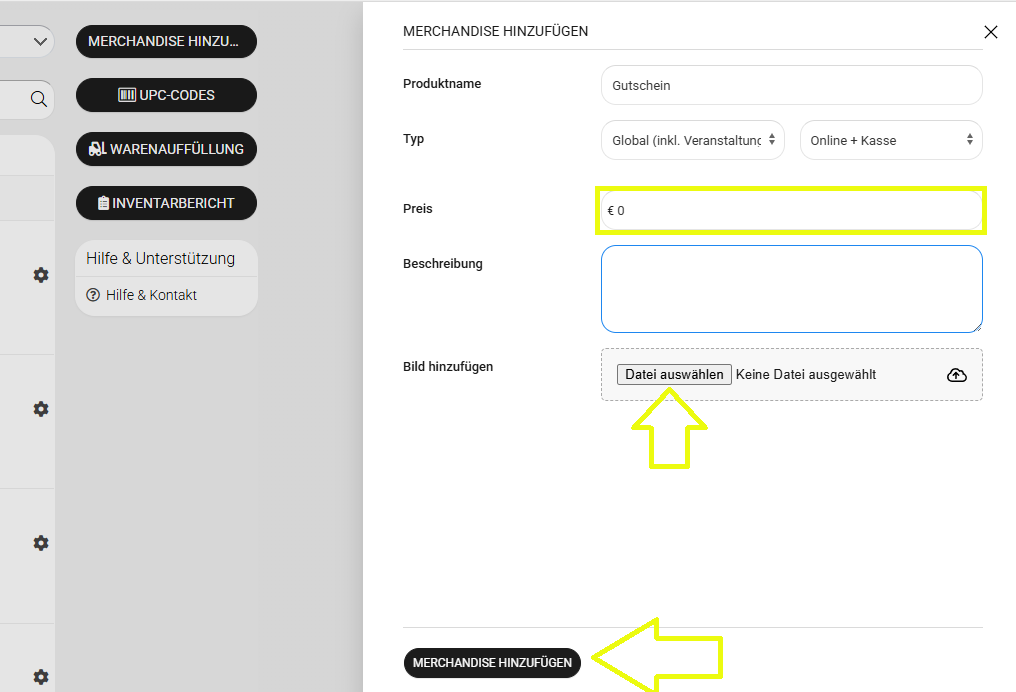Click the second gear icon from top
Viewport: 1016px width, 692px height.
[x=41, y=409]
